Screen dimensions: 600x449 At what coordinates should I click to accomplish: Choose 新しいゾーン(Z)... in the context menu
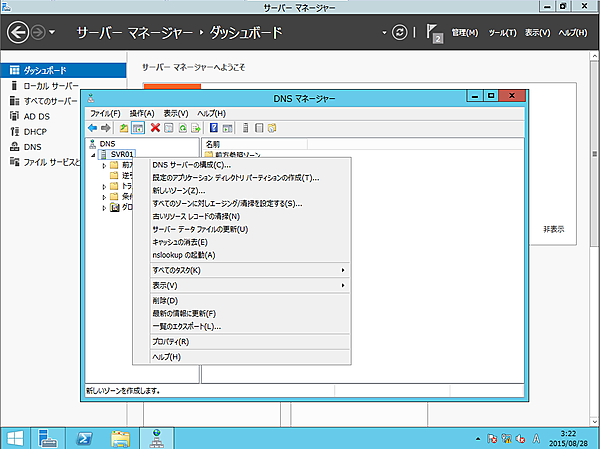click(250, 191)
